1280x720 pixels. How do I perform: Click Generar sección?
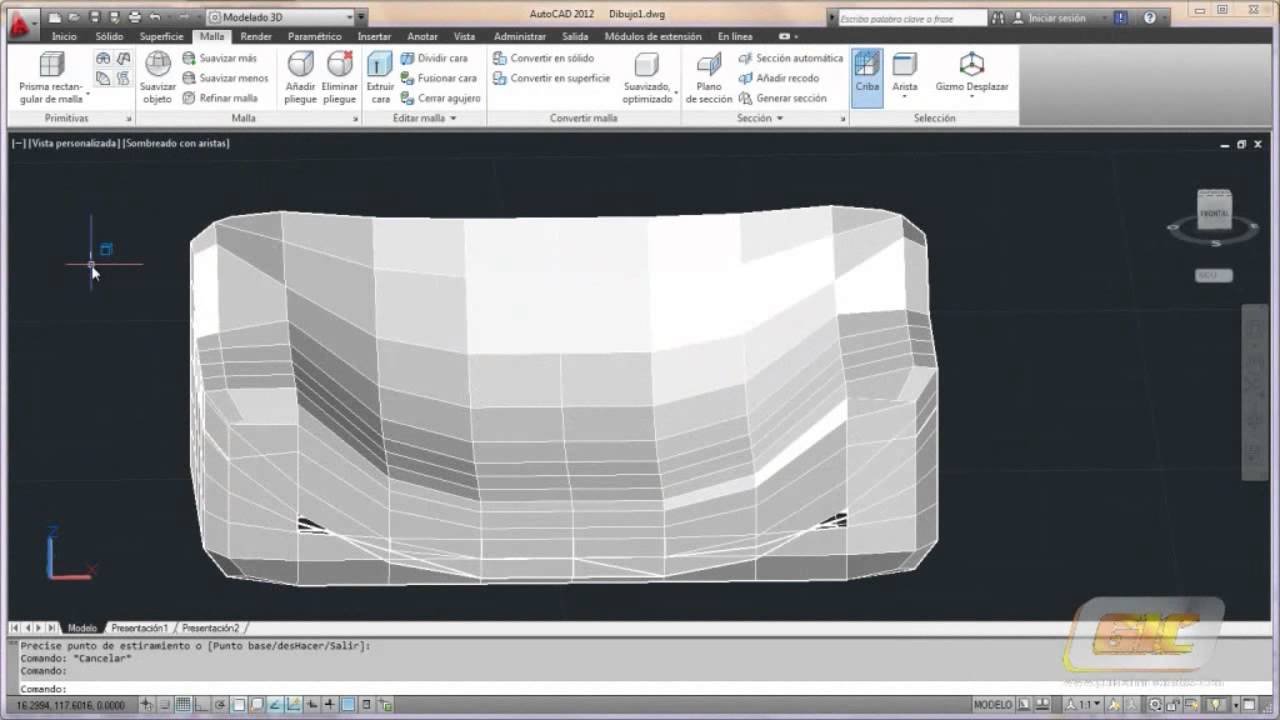(782, 98)
